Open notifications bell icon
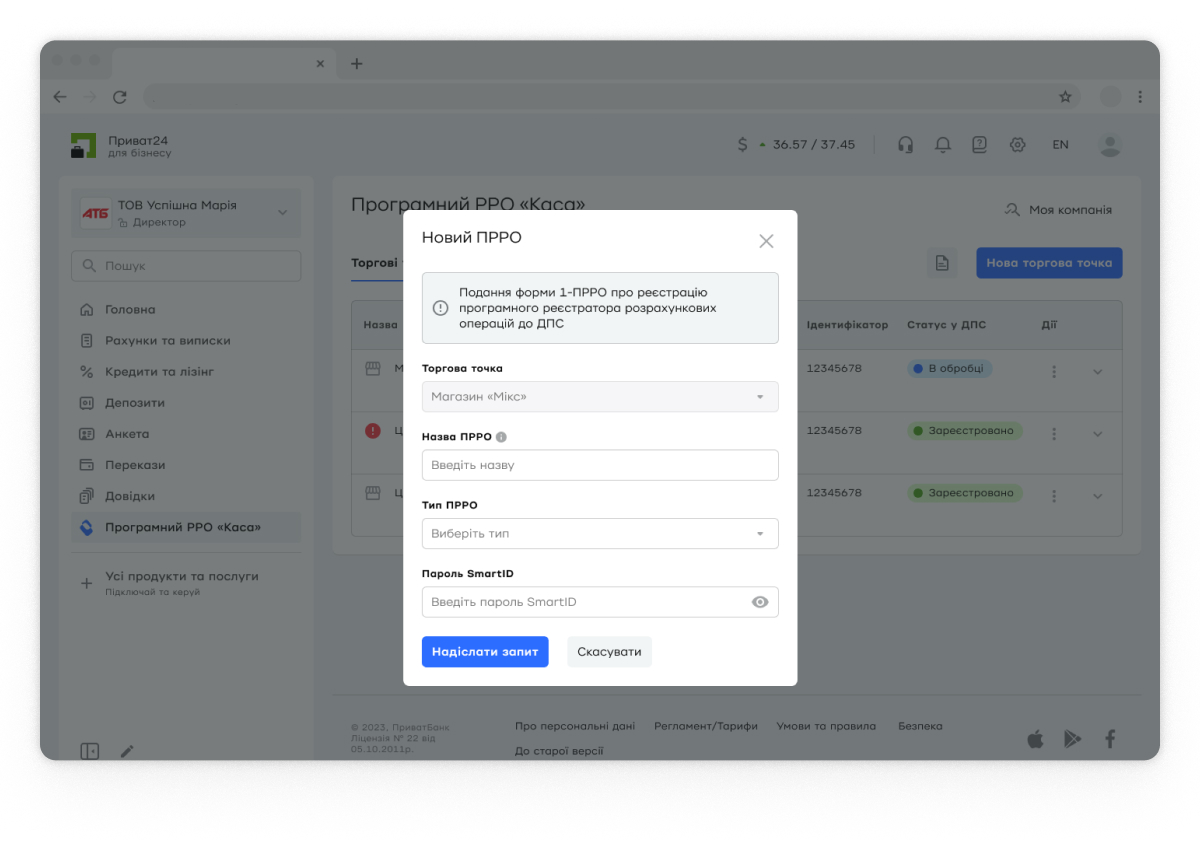 tap(942, 144)
